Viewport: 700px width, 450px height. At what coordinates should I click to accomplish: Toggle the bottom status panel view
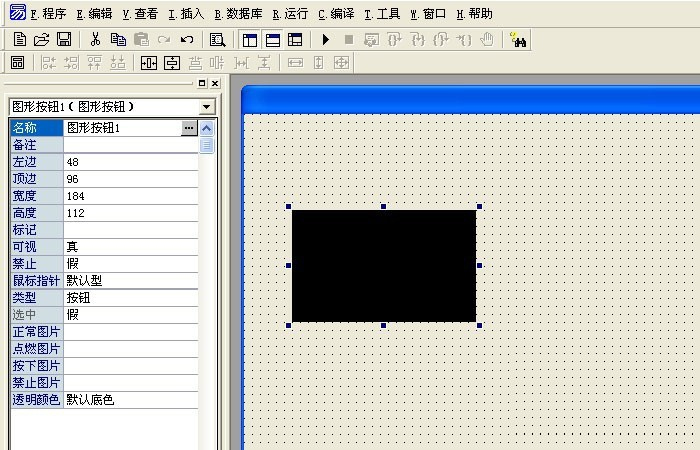272,40
